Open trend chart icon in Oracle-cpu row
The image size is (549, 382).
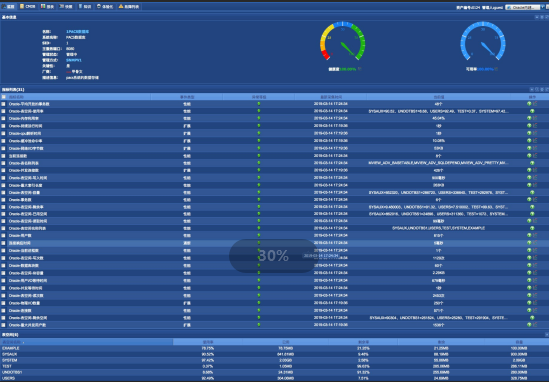(x=535, y=133)
